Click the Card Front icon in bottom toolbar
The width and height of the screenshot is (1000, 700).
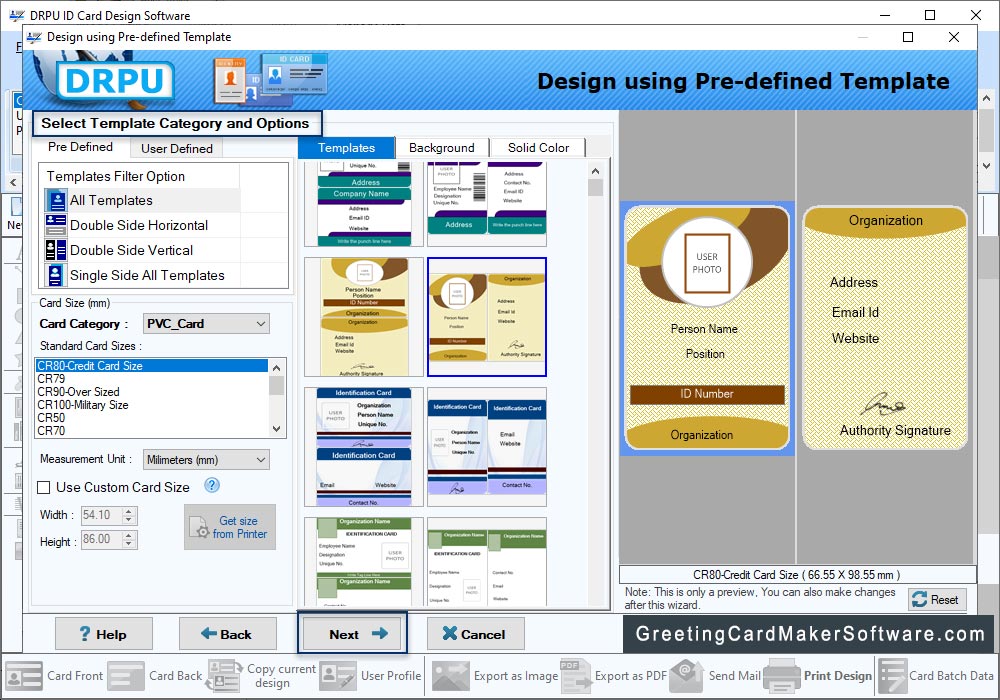pos(24,676)
